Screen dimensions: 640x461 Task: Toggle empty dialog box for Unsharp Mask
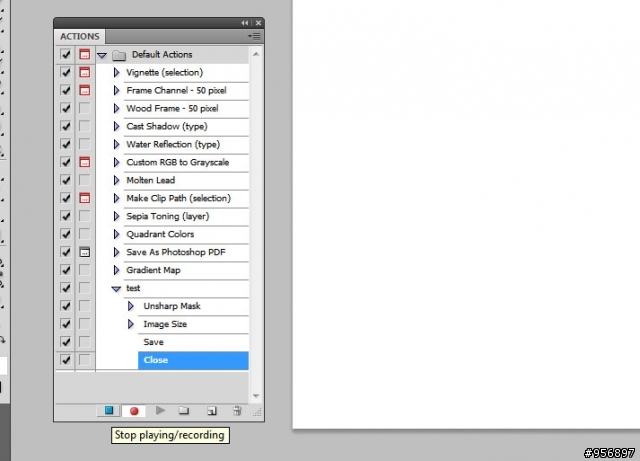[84, 306]
